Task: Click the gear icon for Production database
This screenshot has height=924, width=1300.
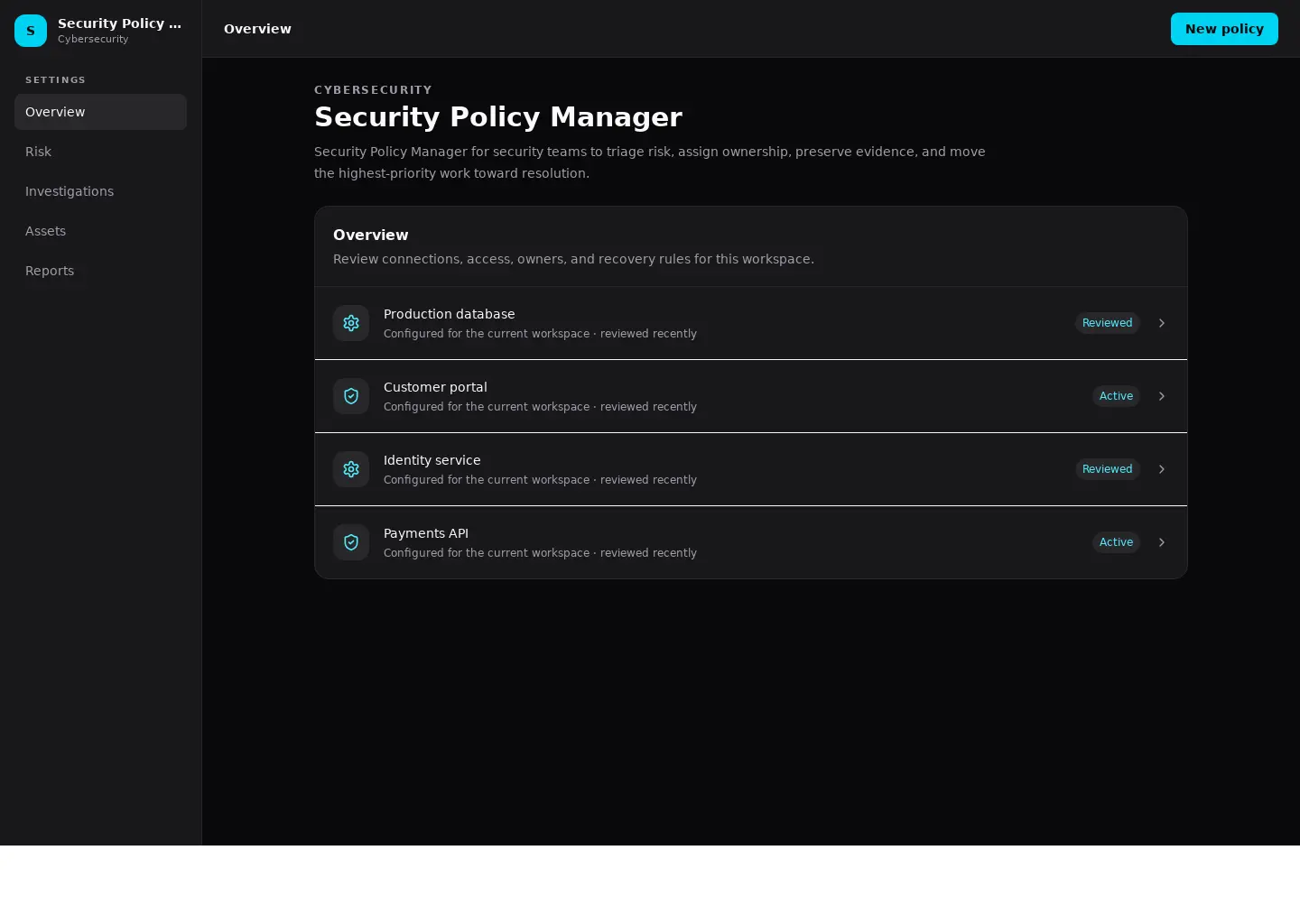Action: pos(351,323)
